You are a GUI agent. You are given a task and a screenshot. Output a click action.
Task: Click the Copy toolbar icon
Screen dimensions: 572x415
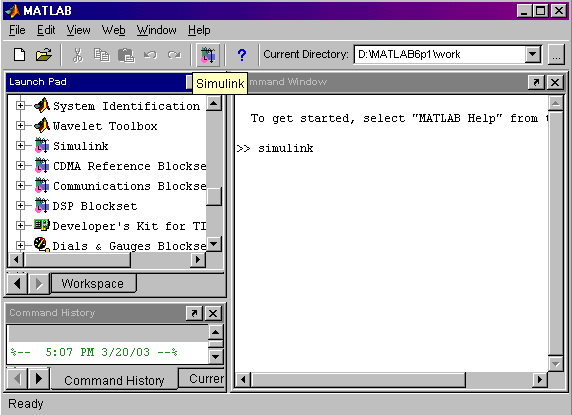(101, 55)
